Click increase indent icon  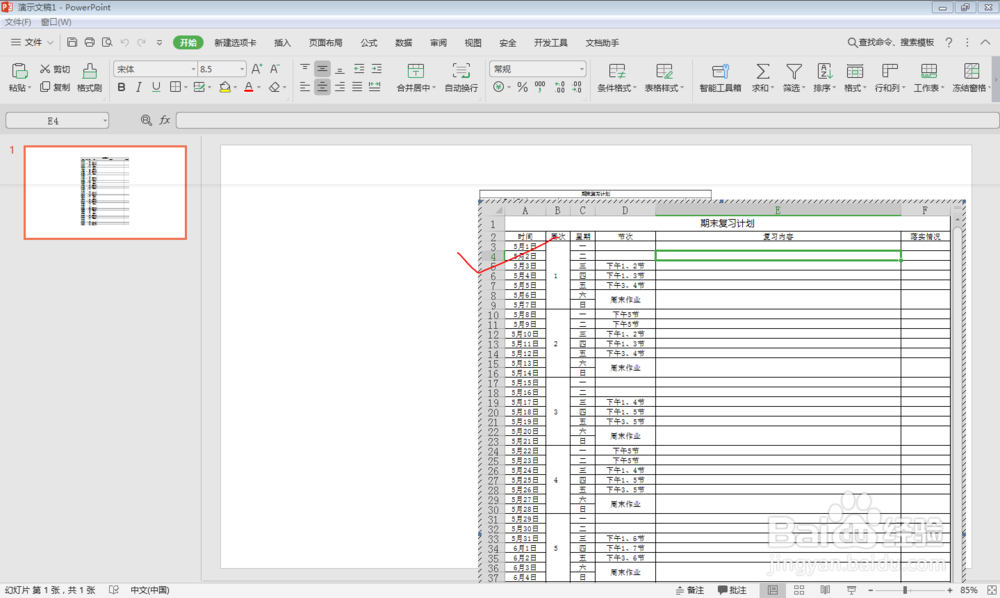coord(376,69)
